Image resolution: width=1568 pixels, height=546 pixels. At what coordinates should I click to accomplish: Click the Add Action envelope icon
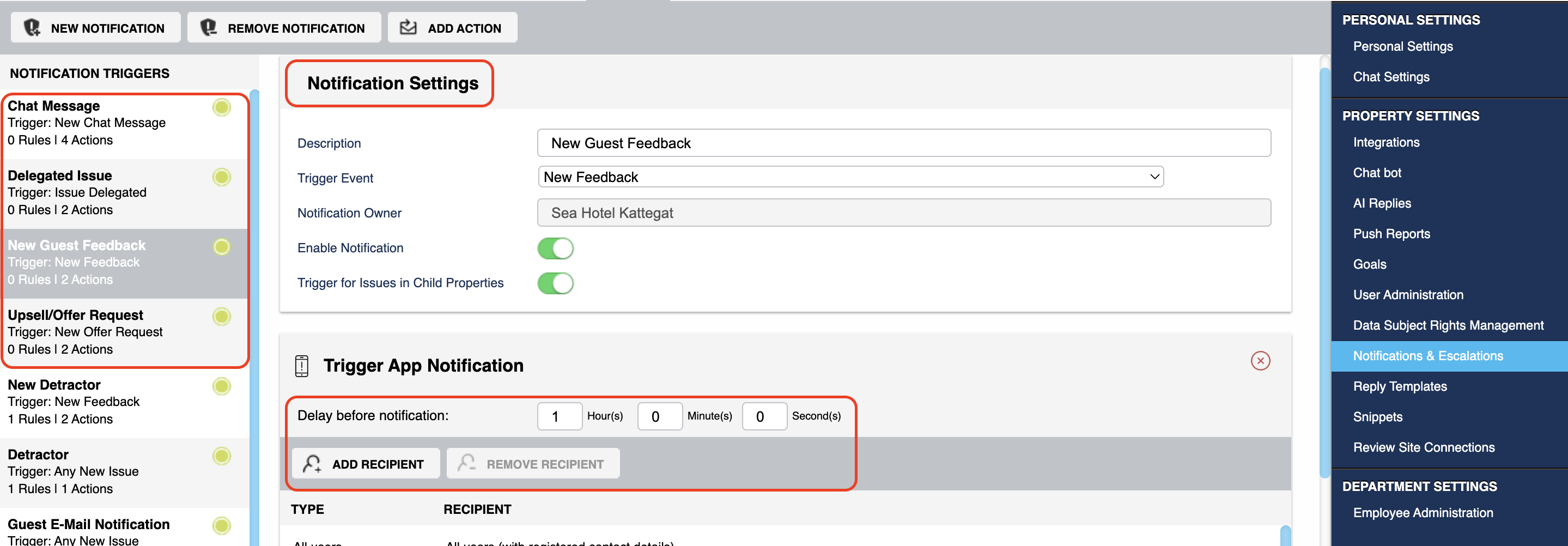tap(408, 27)
